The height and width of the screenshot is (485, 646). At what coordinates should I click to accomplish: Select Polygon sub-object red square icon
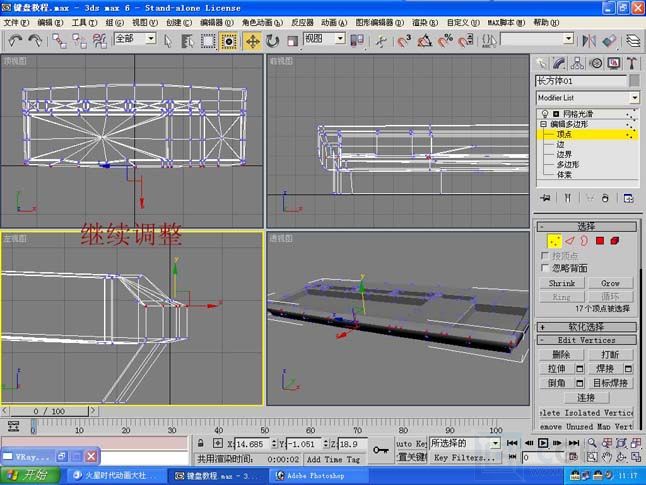click(x=600, y=241)
